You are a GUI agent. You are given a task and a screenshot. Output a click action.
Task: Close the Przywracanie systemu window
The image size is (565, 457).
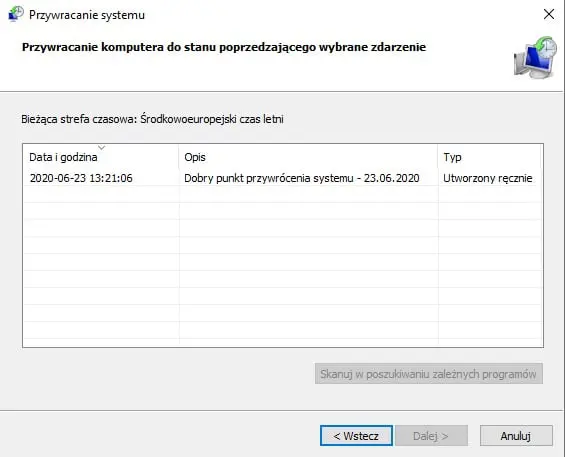tap(549, 14)
